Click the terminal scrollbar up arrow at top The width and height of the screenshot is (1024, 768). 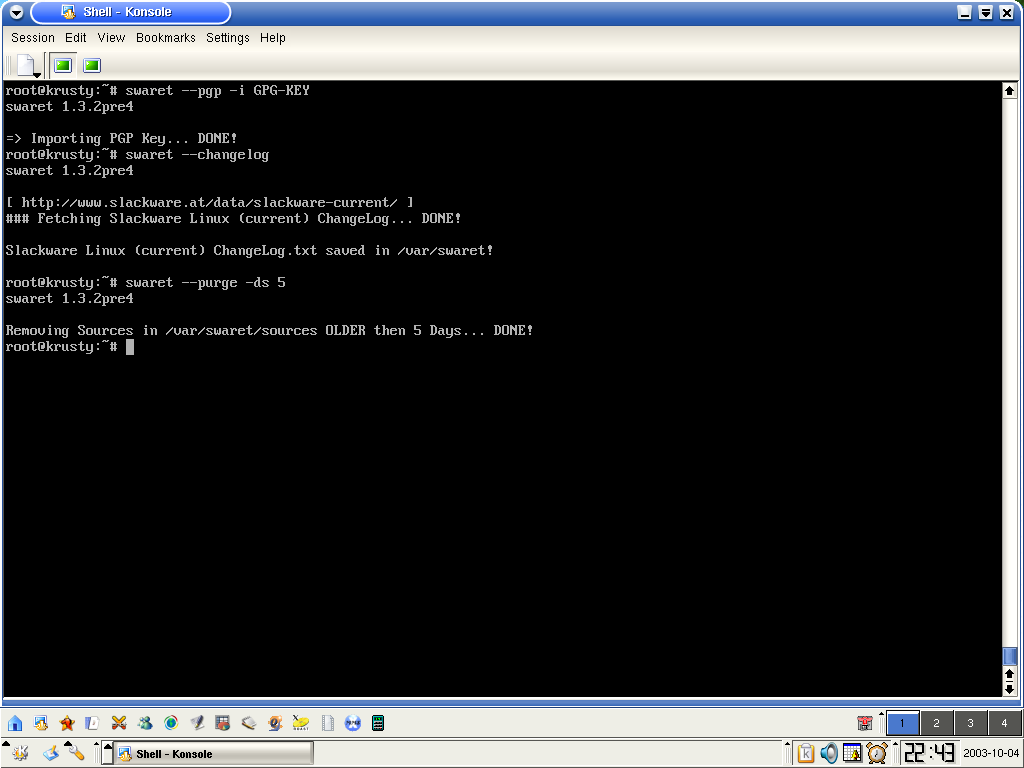click(x=1010, y=91)
